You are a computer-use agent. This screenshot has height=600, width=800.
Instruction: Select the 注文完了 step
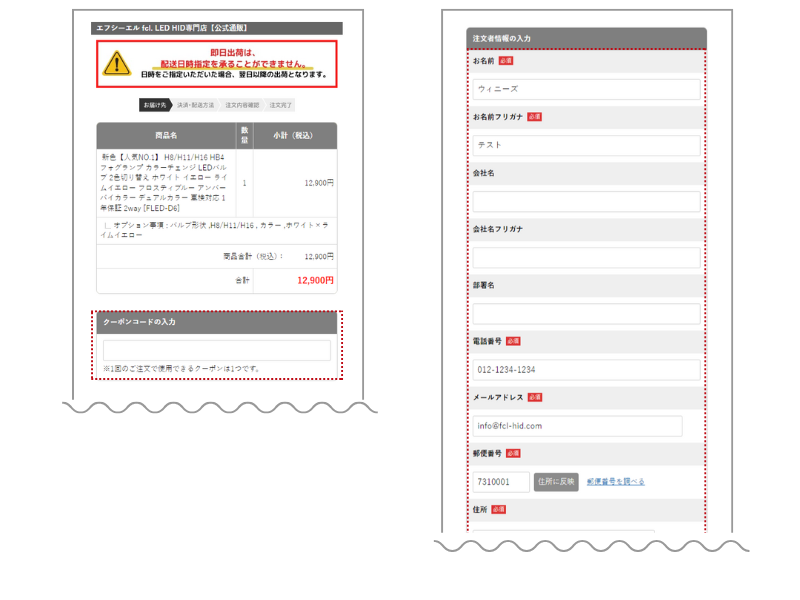pyautogui.click(x=281, y=105)
